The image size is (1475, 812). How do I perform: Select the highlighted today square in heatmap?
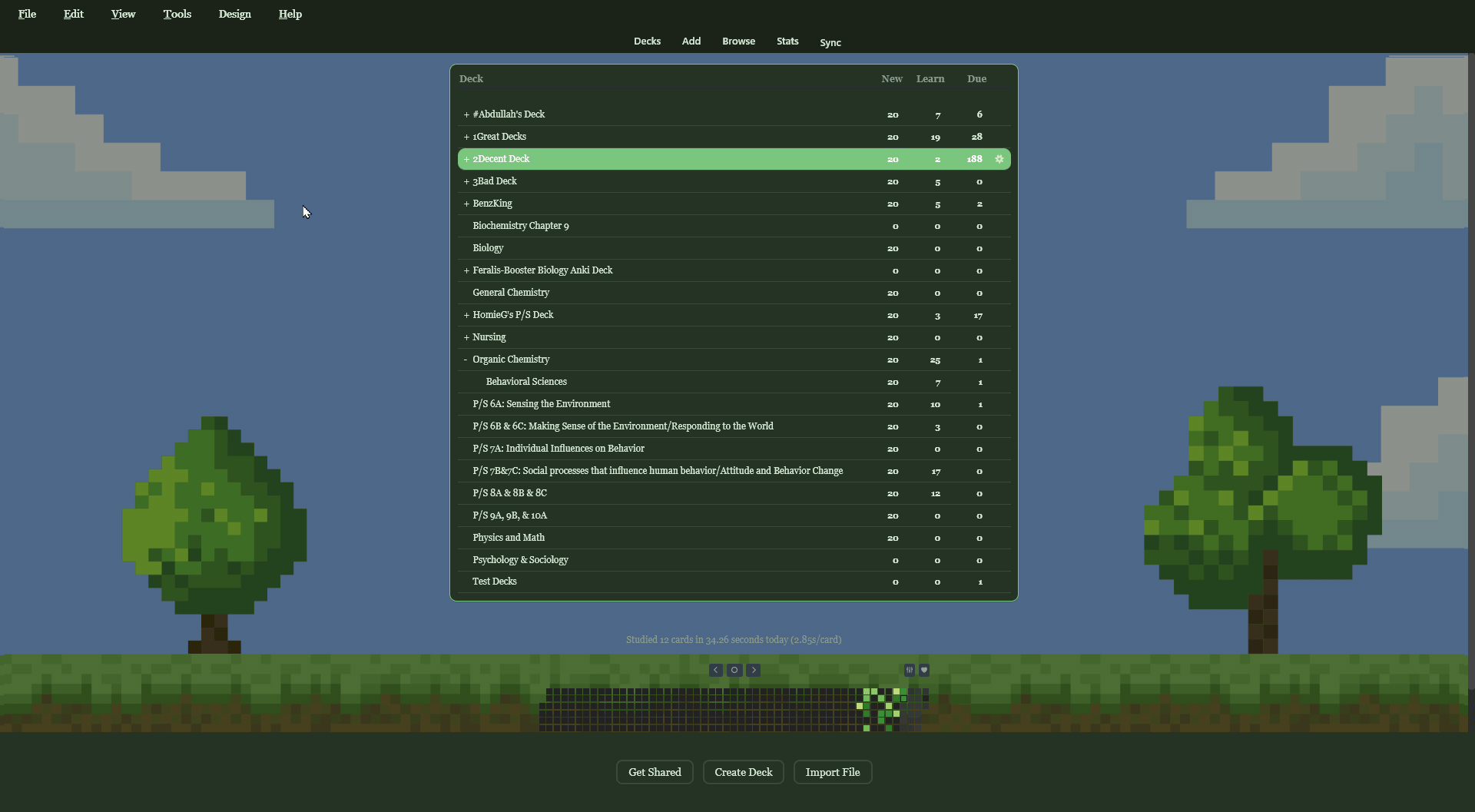tap(903, 699)
